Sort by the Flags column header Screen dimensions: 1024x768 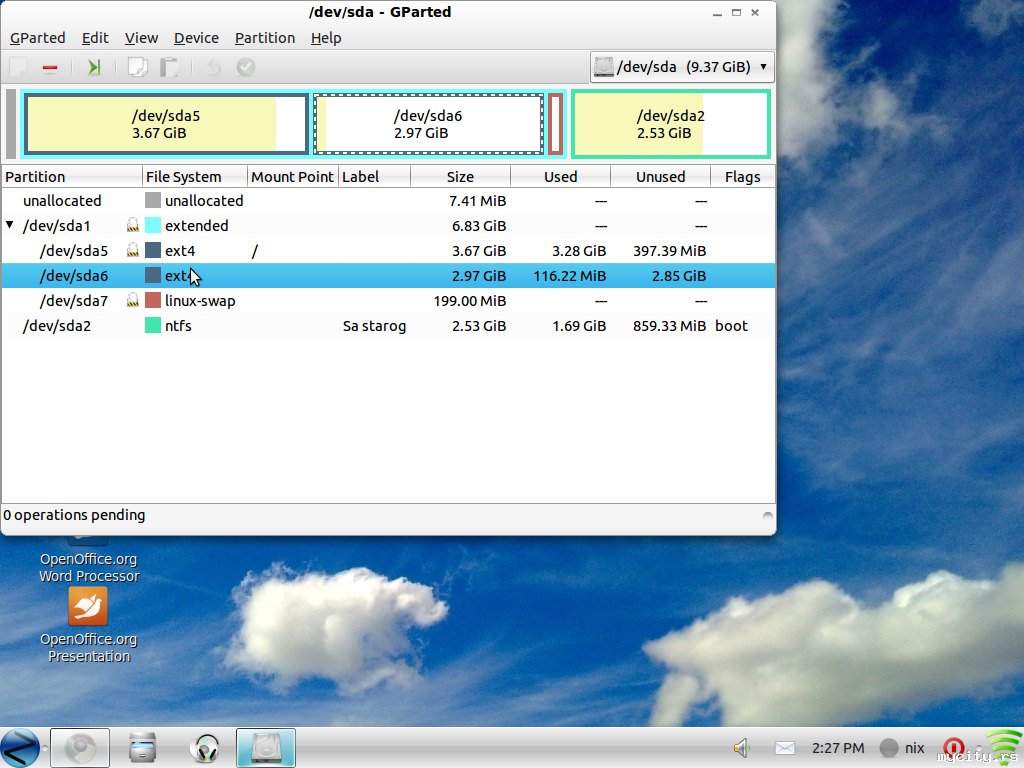click(743, 176)
